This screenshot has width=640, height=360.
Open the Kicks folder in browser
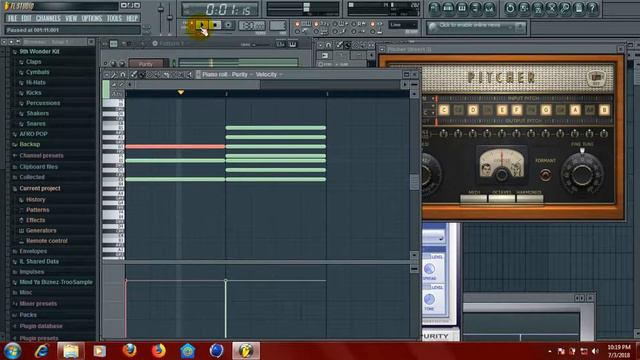click(33, 93)
